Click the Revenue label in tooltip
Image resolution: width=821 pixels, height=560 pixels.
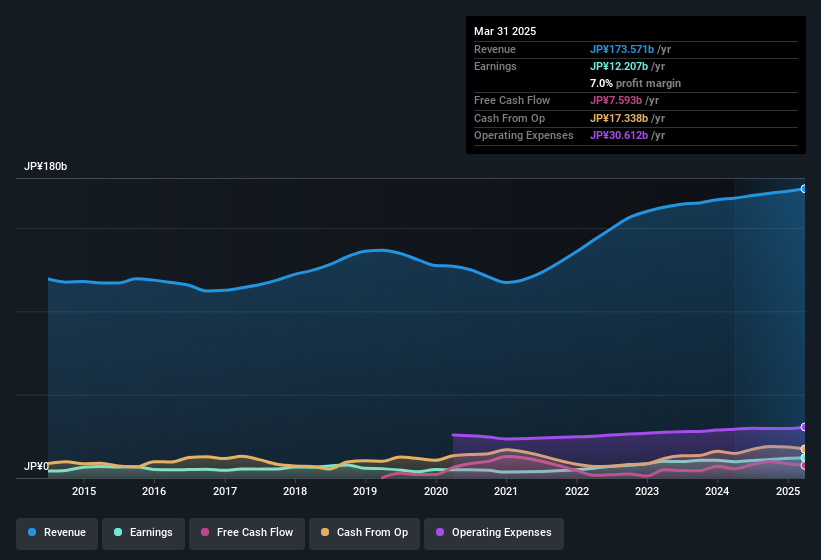click(495, 49)
